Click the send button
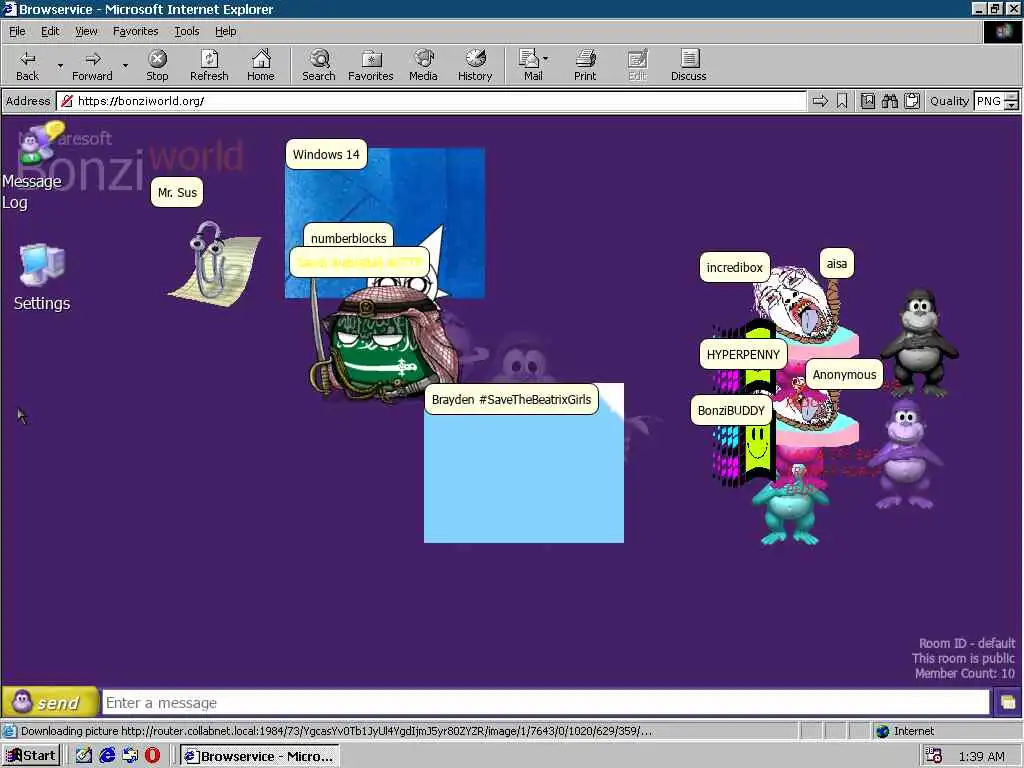Image resolution: width=1024 pixels, height=768 pixels. pos(50,703)
